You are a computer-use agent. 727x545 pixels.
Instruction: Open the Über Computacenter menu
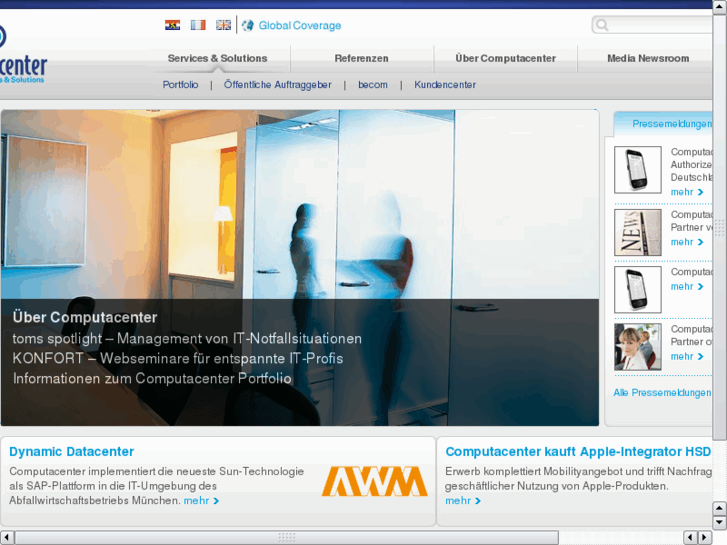point(505,58)
